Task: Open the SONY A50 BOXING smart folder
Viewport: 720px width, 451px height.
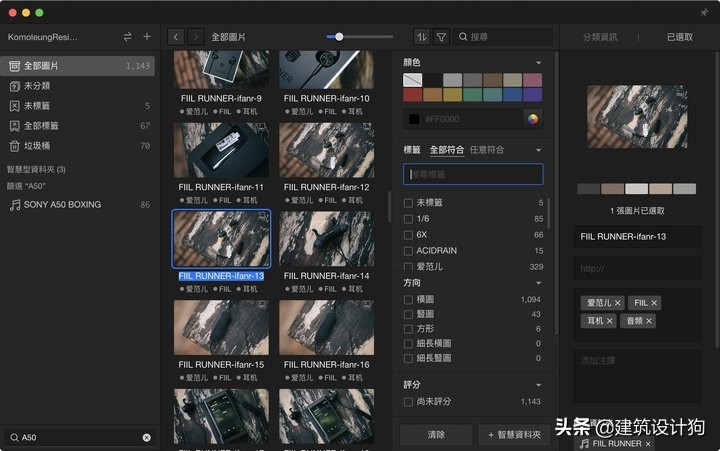Action: 77,205
